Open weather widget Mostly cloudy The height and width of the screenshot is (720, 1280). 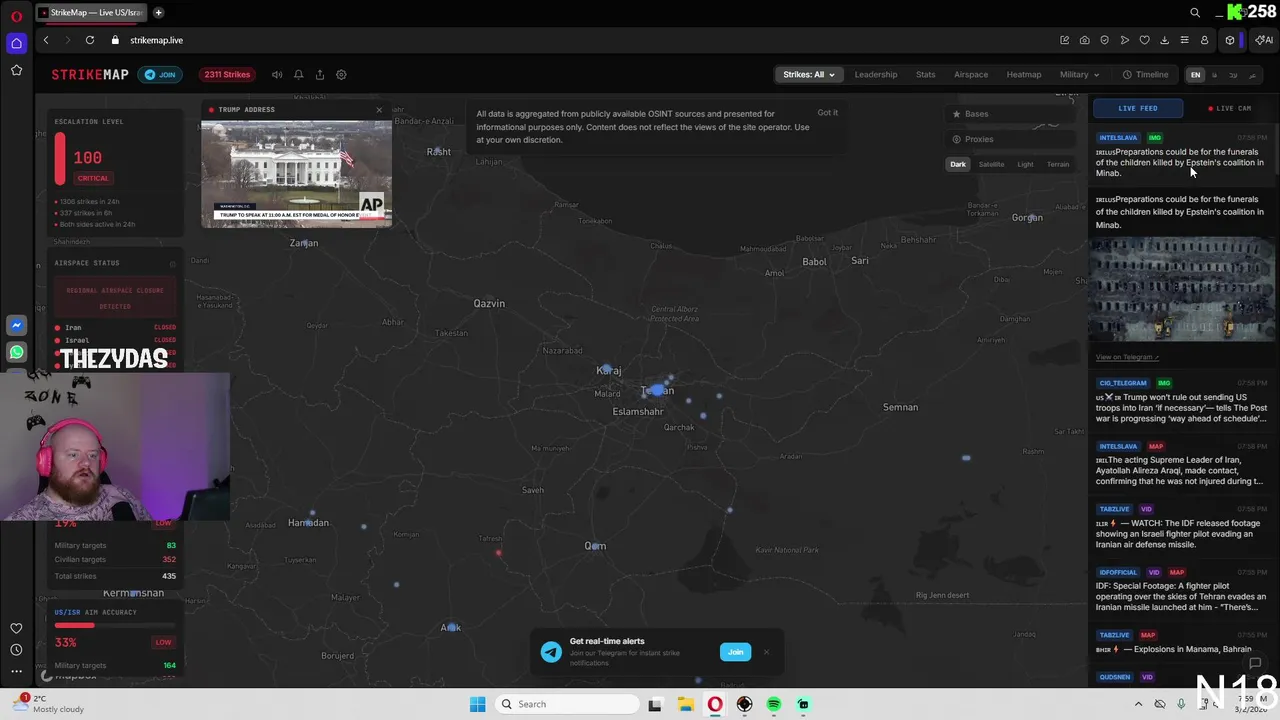[x=50, y=704]
